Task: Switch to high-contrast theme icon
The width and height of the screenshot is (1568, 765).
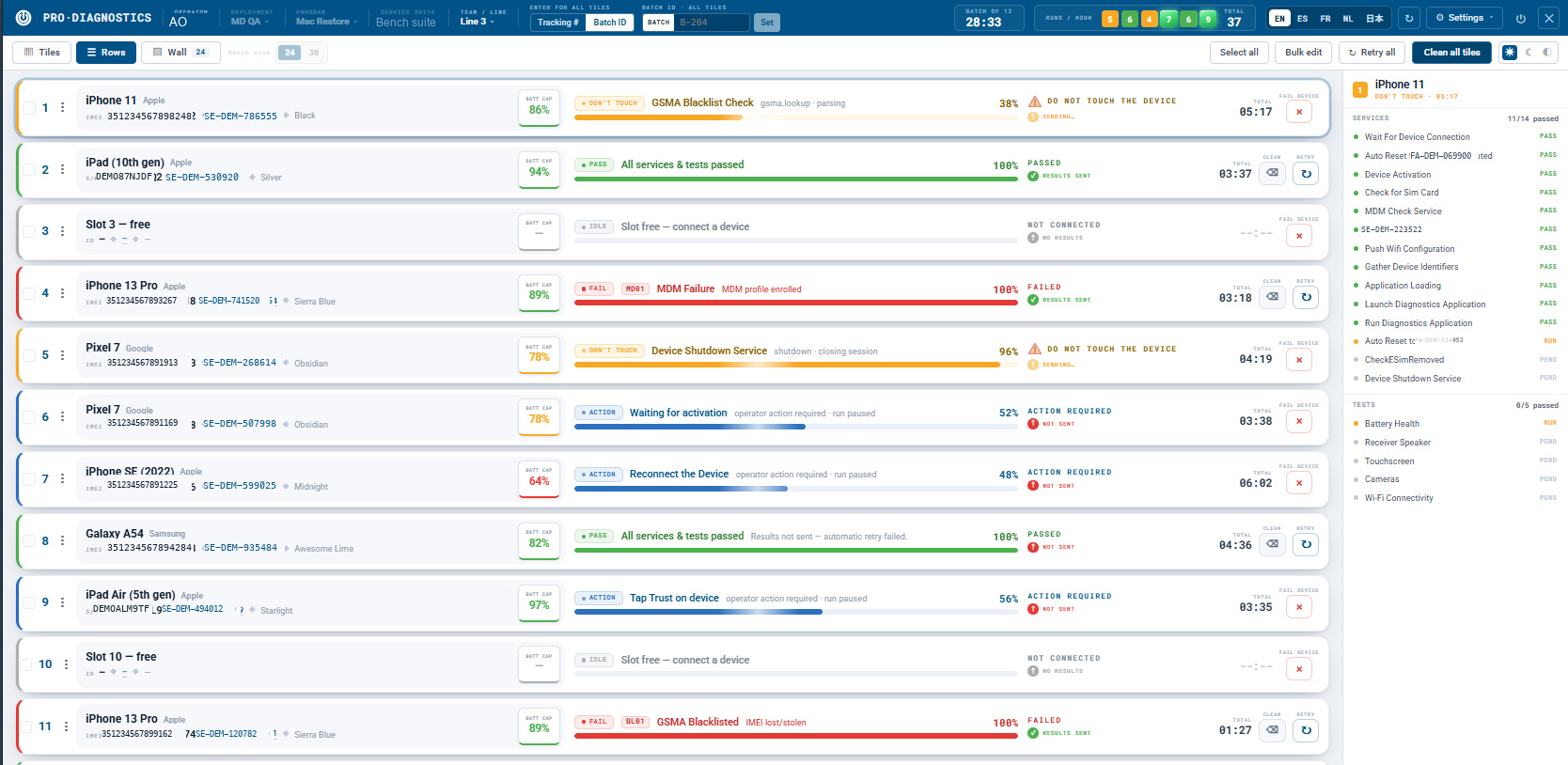Action: pyautogui.click(x=1547, y=53)
